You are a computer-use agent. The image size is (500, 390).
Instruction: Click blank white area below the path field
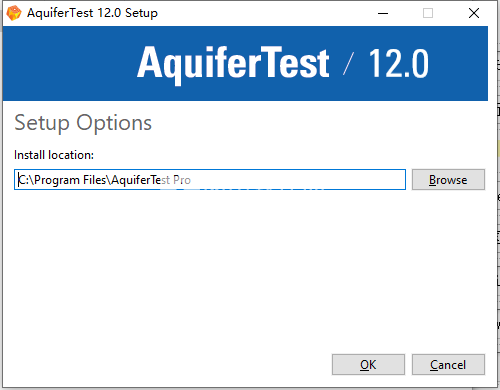[233, 267]
